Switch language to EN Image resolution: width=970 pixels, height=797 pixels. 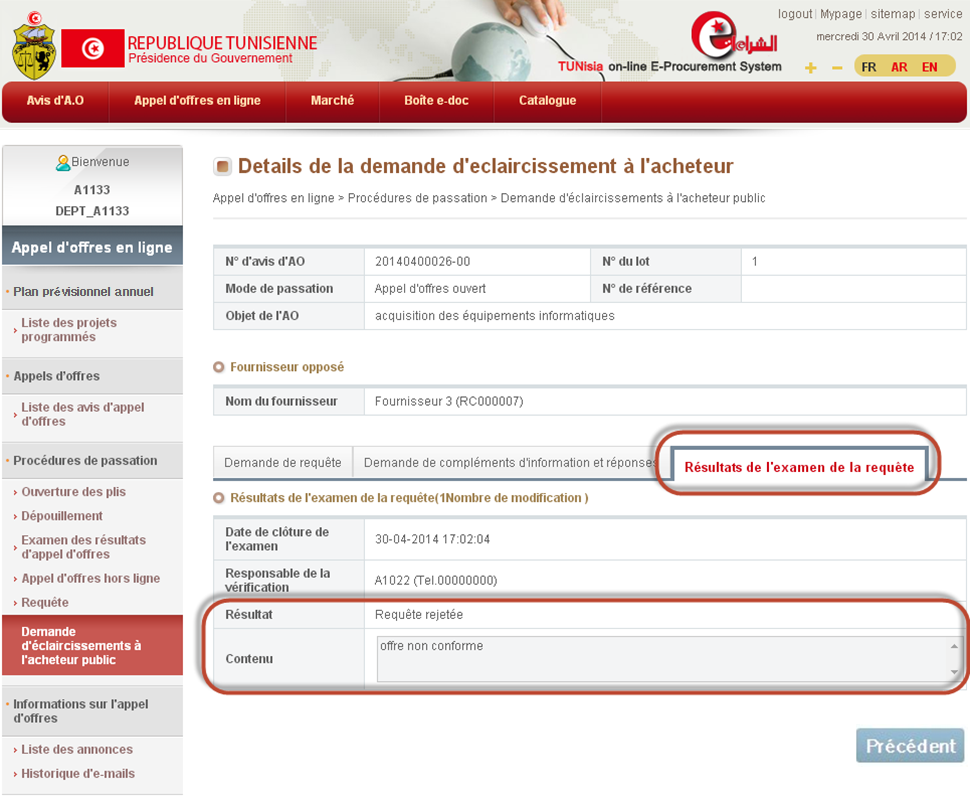point(930,67)
